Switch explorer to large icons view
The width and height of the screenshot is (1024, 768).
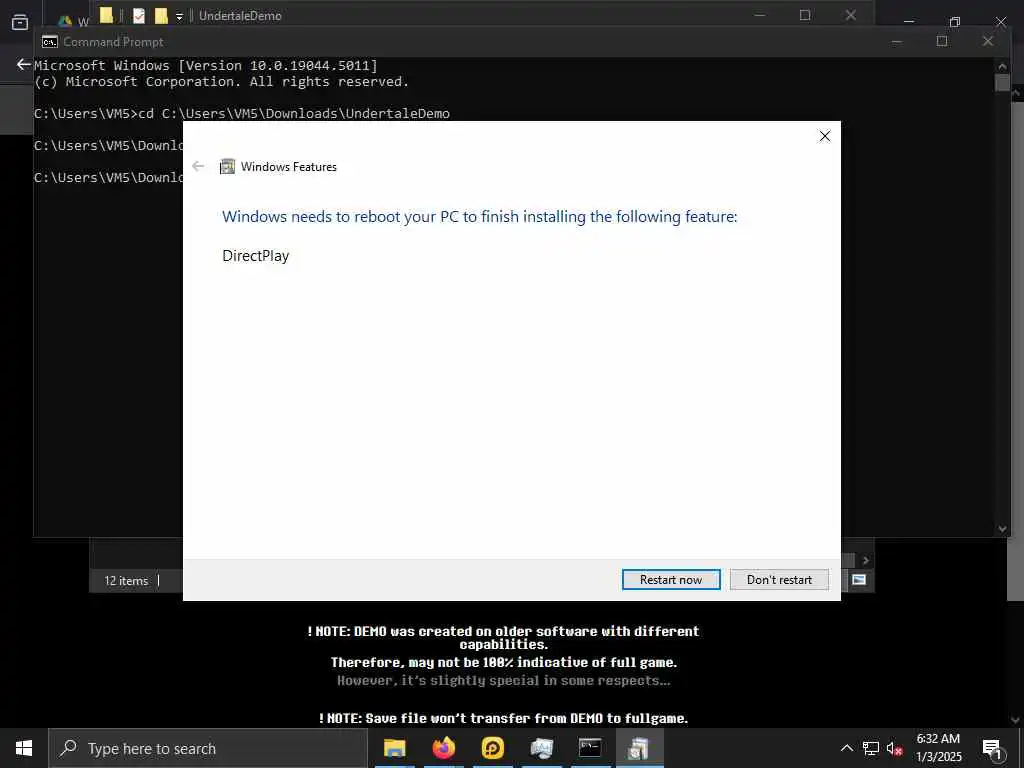(x=859, y=580)
